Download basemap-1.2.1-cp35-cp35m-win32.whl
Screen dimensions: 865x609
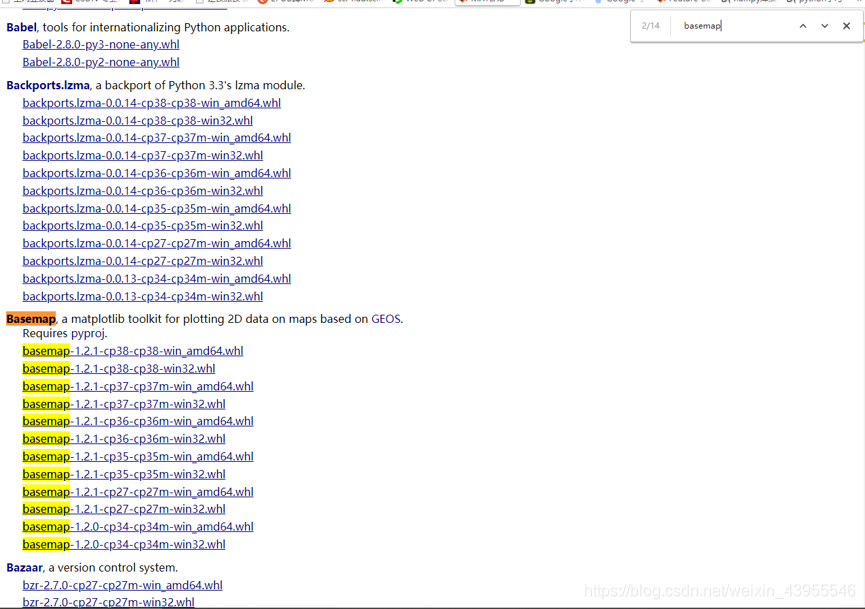124,474
